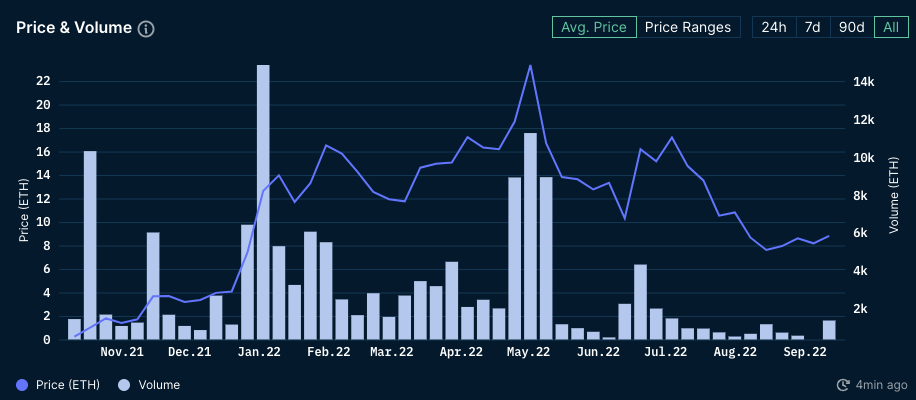Click the tall volume bar before Nov.21
Viewport: 916px width, 400px height.
coord(90,245)
